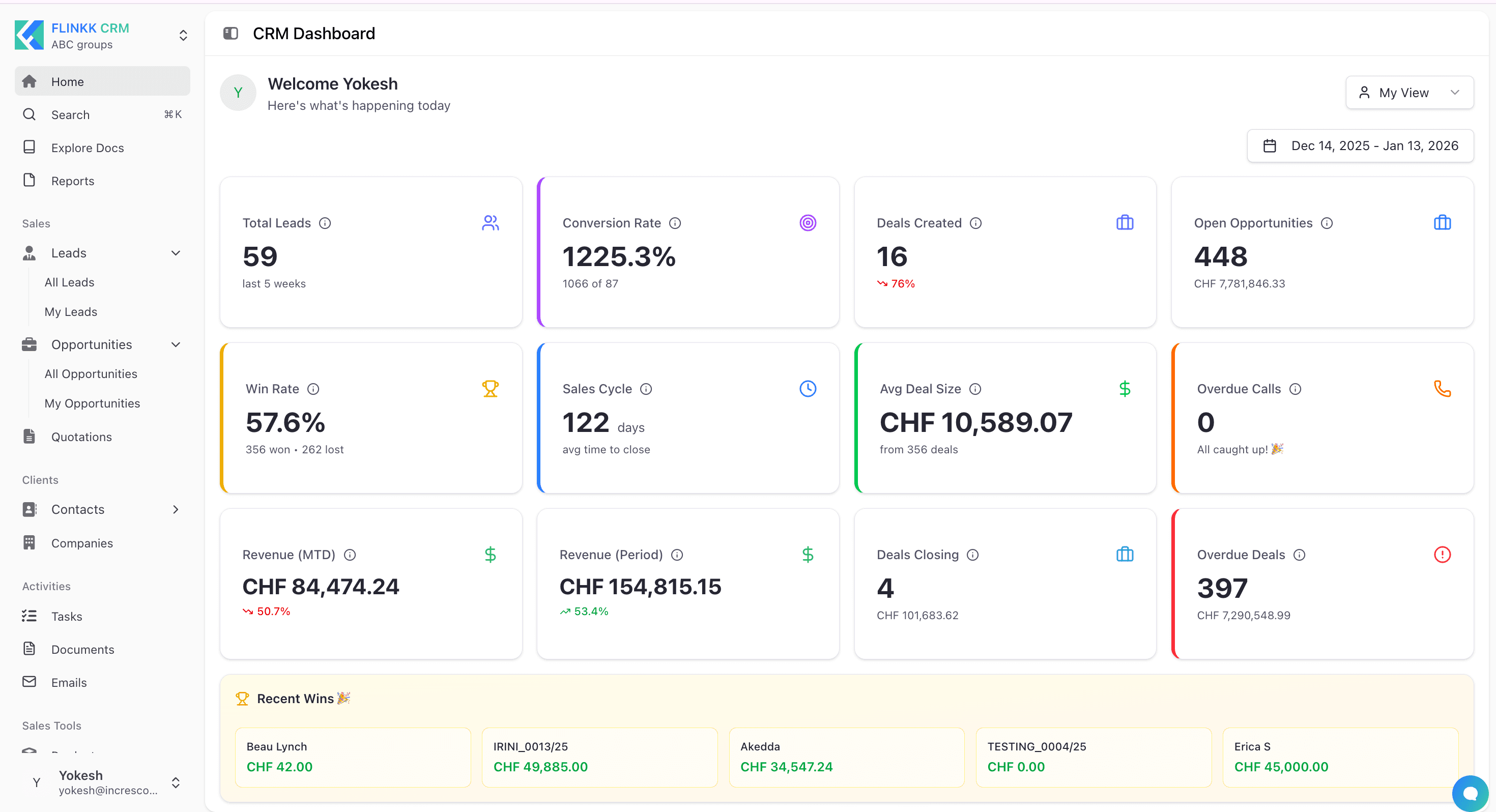Image resolution: width=1496 pixels, height=812 pixels.
Task: Open the ABC groups workspace switcher
Action: click(102, 36)
